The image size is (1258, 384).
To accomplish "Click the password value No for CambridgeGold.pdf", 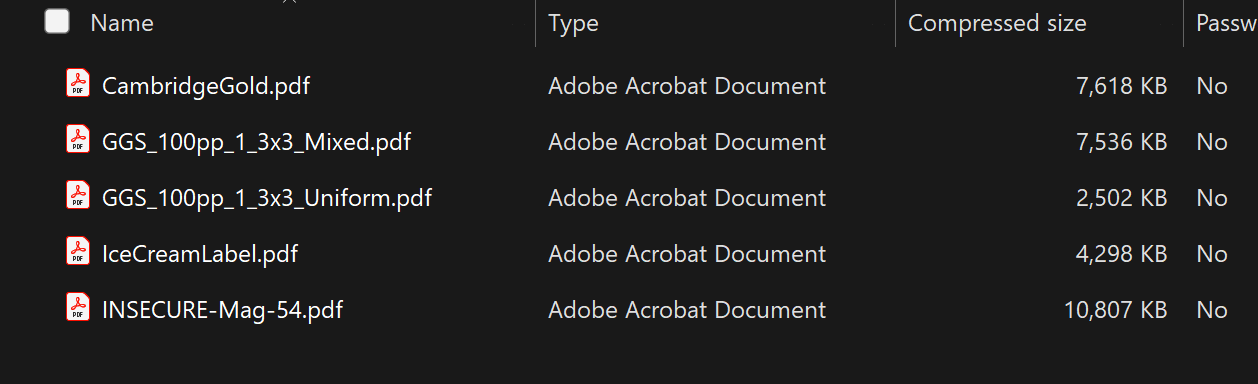I will pos(1211,86).
